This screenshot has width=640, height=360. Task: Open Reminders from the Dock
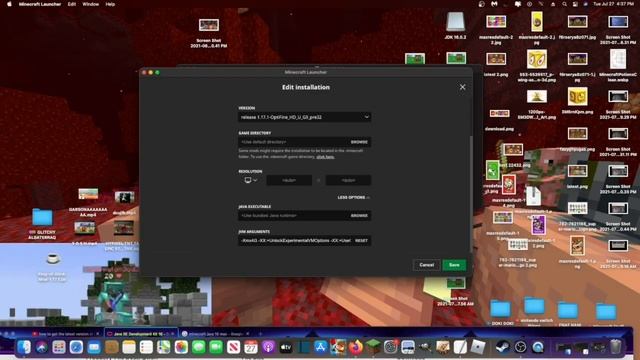point(146,347)
